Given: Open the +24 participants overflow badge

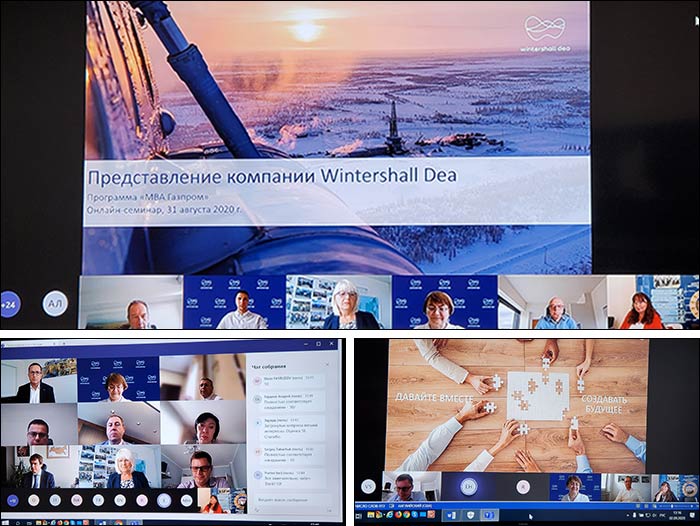Looking at the screenshot, I should (9, 305).
